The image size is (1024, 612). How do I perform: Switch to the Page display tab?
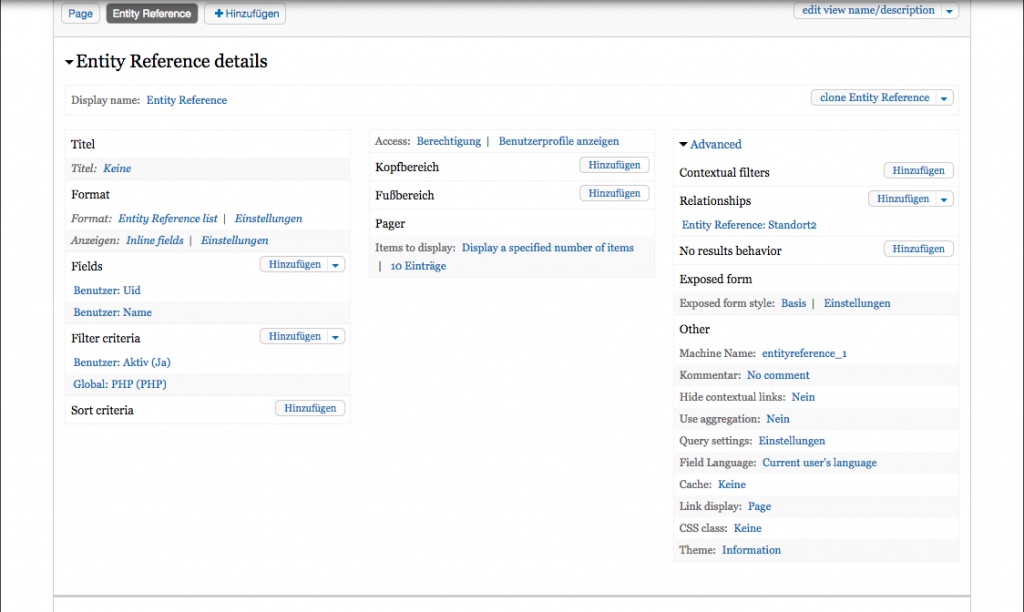click(x=80, y=14)
